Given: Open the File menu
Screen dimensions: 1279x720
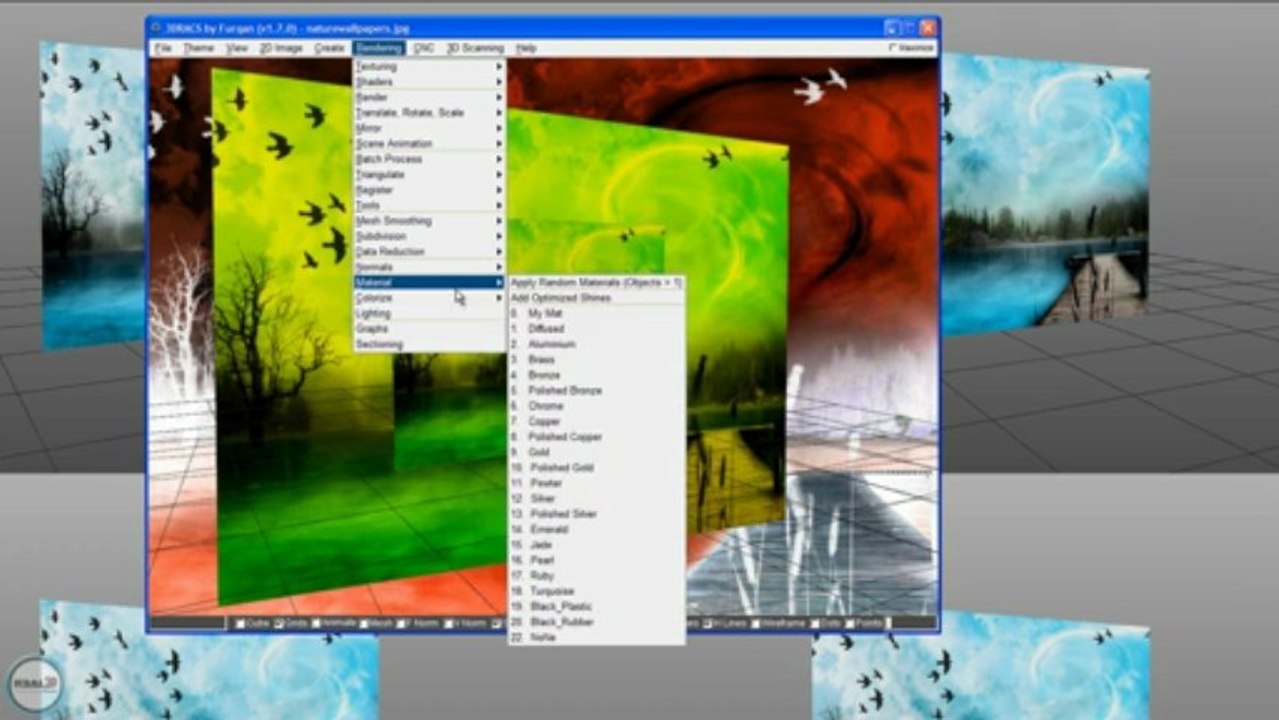Looking at the screenshot, I should click(163, 48).
